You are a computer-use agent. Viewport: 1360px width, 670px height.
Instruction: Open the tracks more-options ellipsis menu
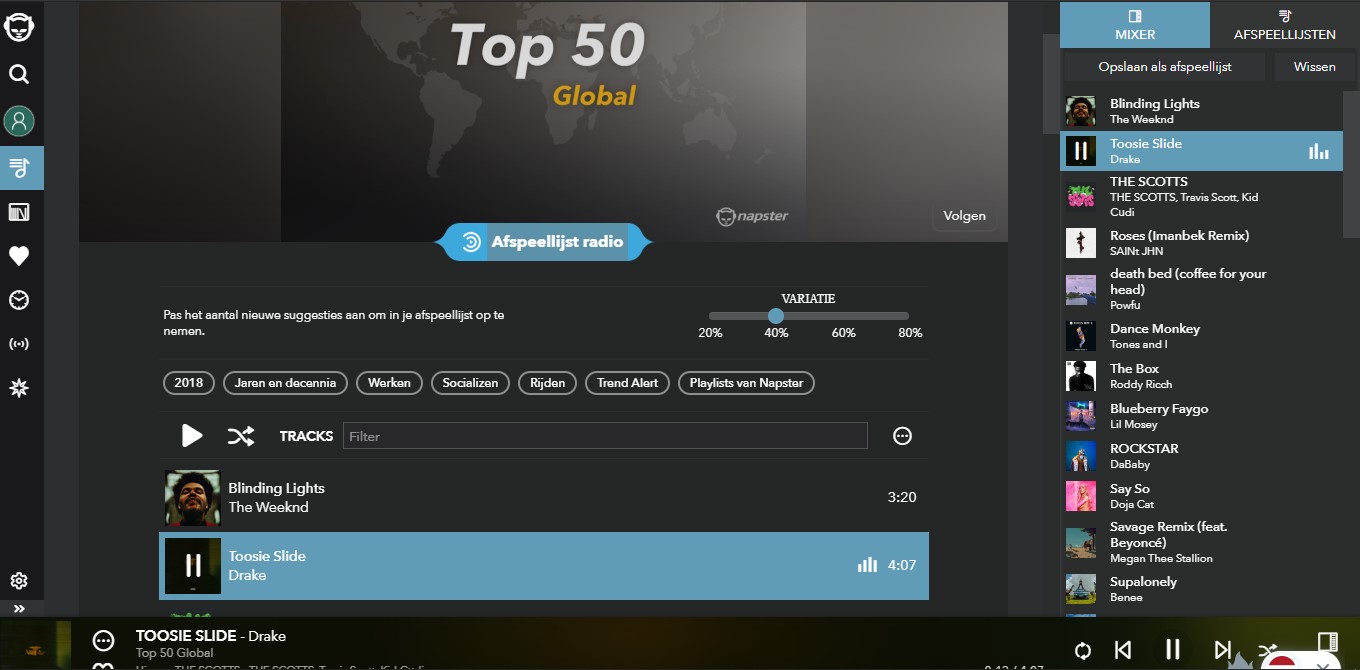[x=902, y=436]
